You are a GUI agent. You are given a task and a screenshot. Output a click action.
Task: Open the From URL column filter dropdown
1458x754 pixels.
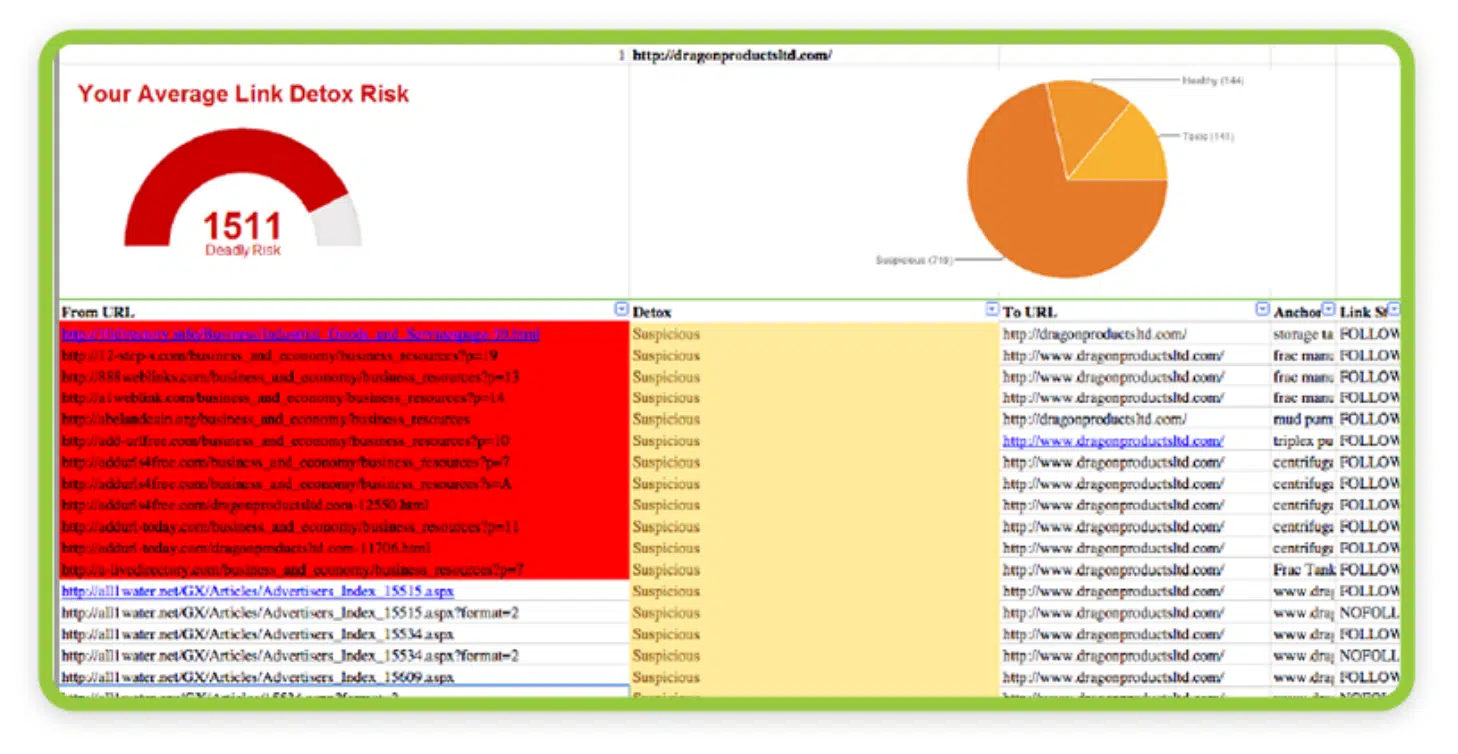621,310
